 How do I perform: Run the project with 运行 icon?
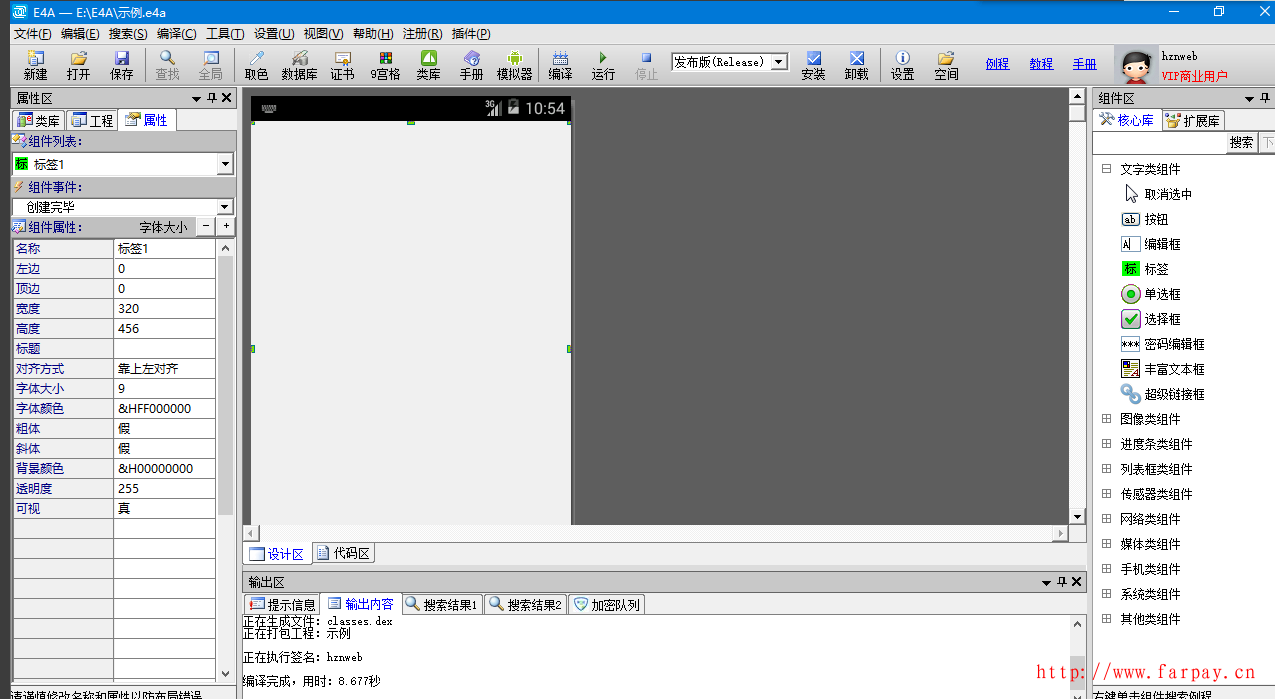(x=603, y=65)
